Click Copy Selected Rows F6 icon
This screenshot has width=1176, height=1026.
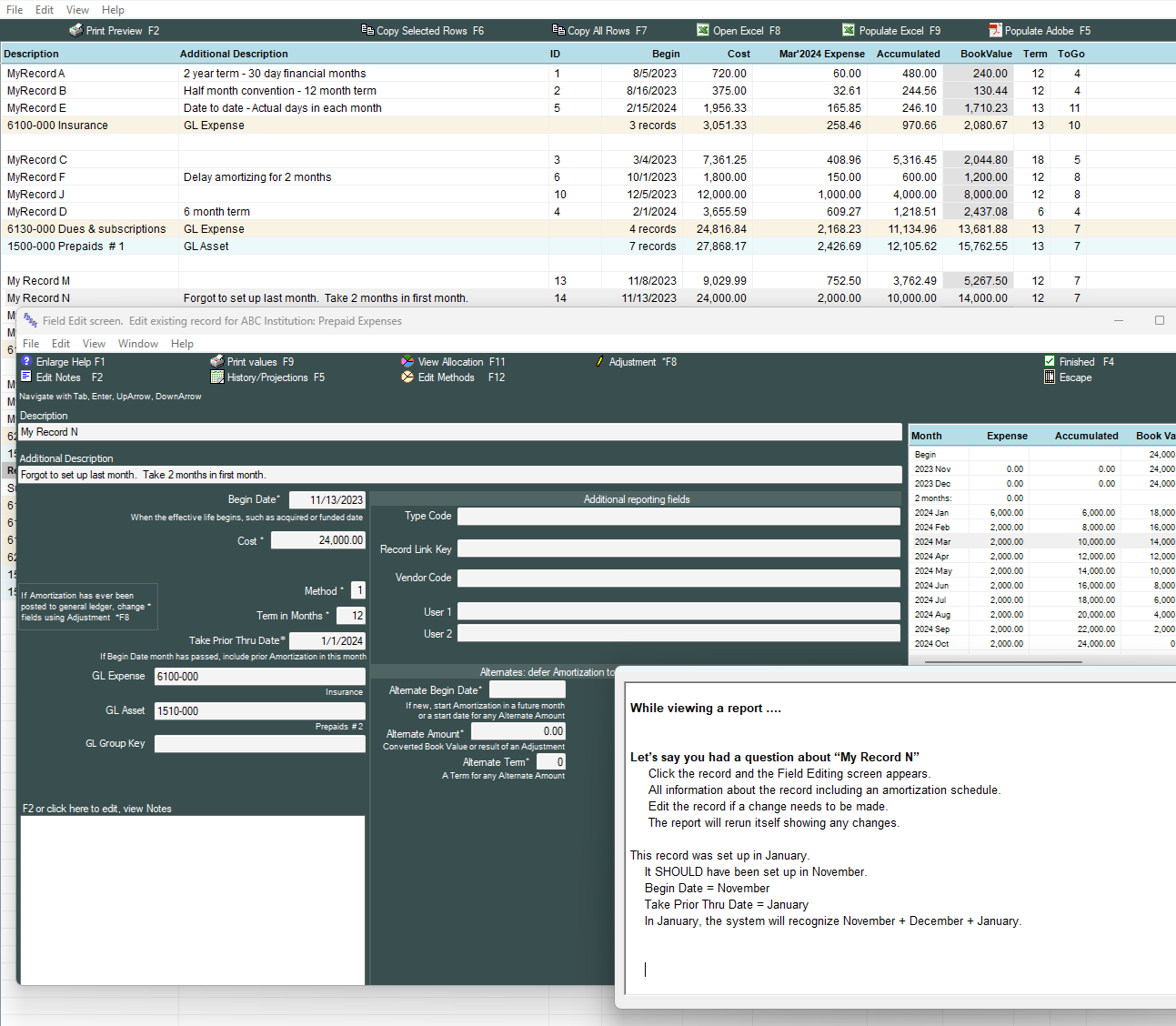(367, 30)
